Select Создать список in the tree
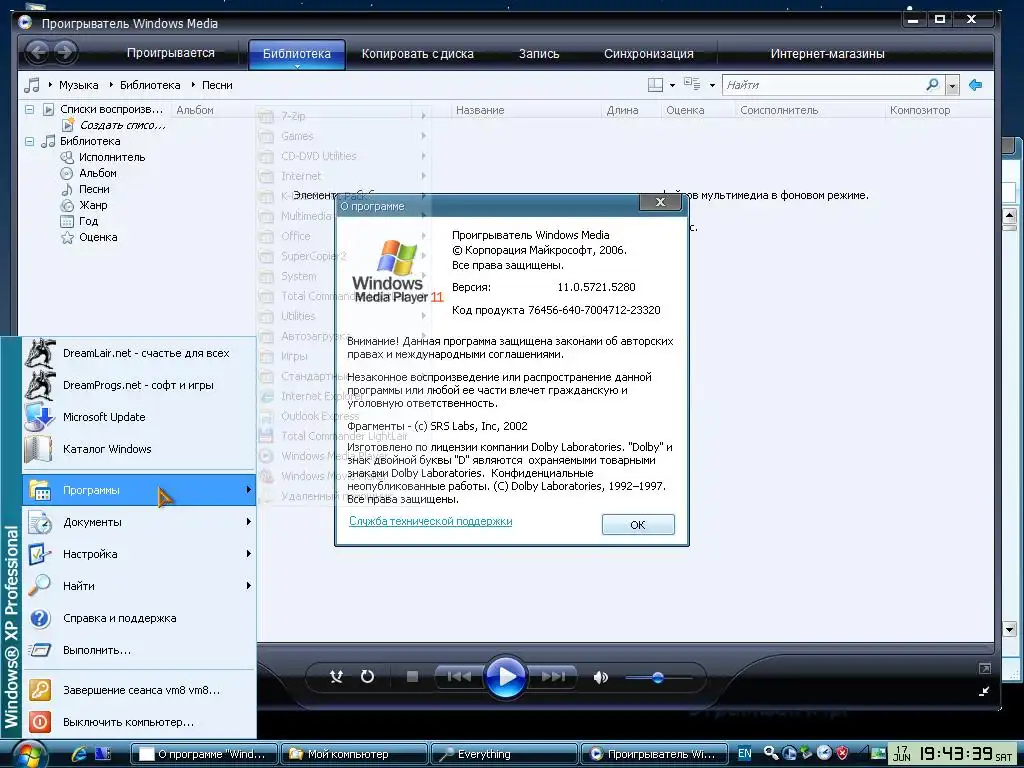The width and height of the screenshot is (1024, 768). [x=122, y=125]
